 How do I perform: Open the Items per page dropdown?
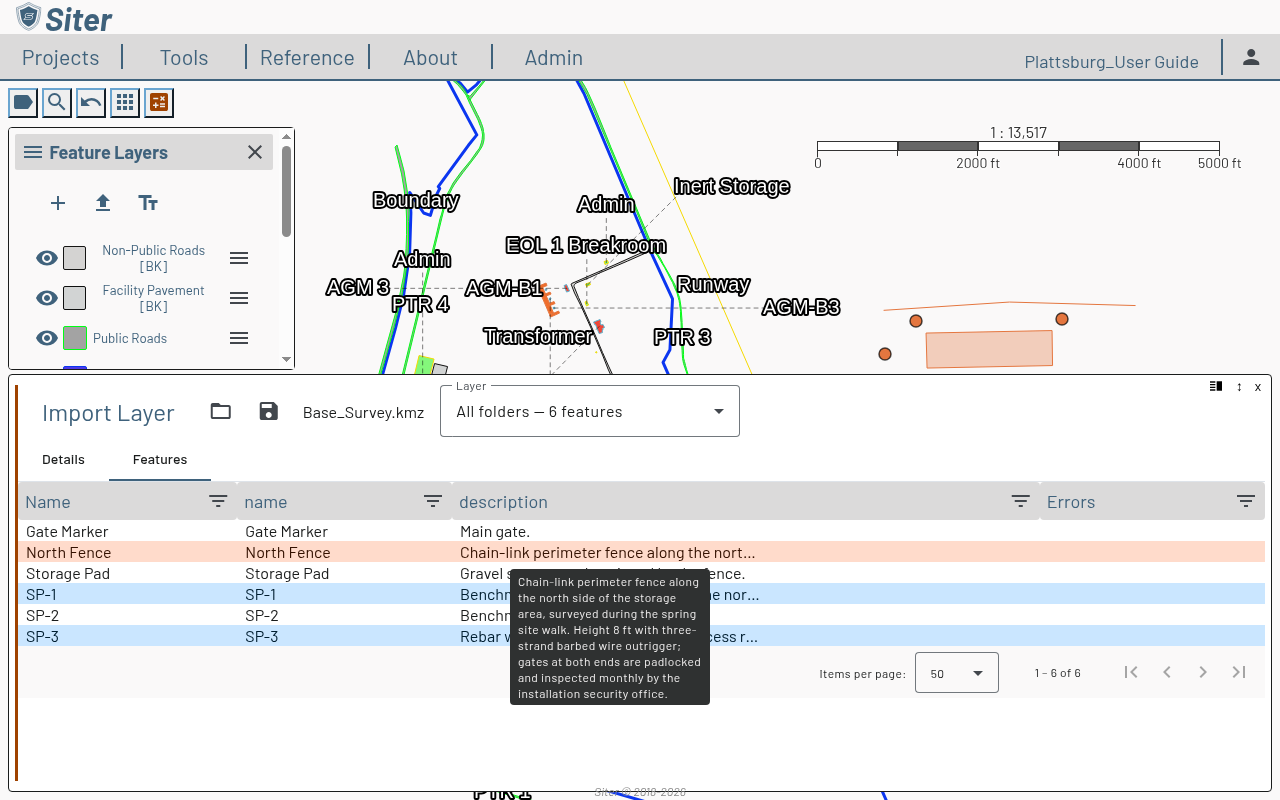pos(957,673)
